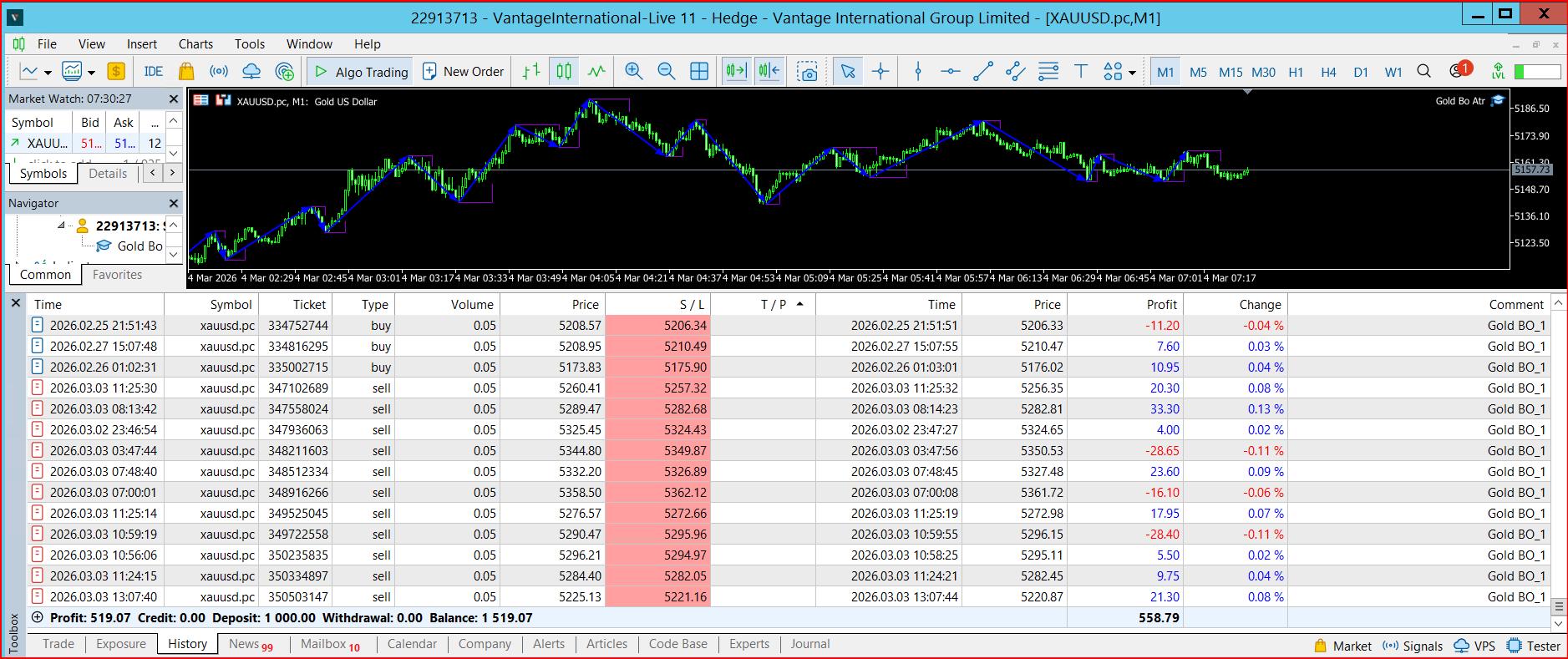Toggle chart auto scroll to latest bar
The width and height of the screenshot is (1568, 659).
(x=736, y=72)
